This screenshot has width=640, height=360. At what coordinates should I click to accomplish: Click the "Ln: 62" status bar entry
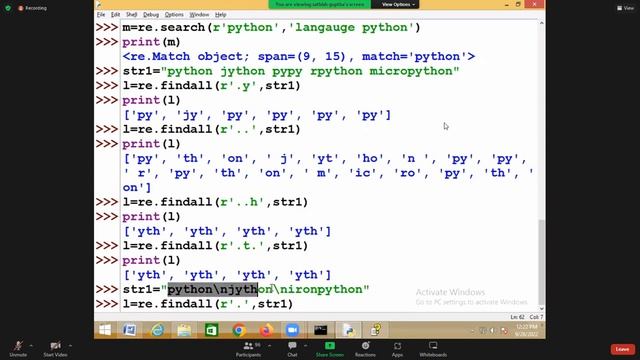517,317
